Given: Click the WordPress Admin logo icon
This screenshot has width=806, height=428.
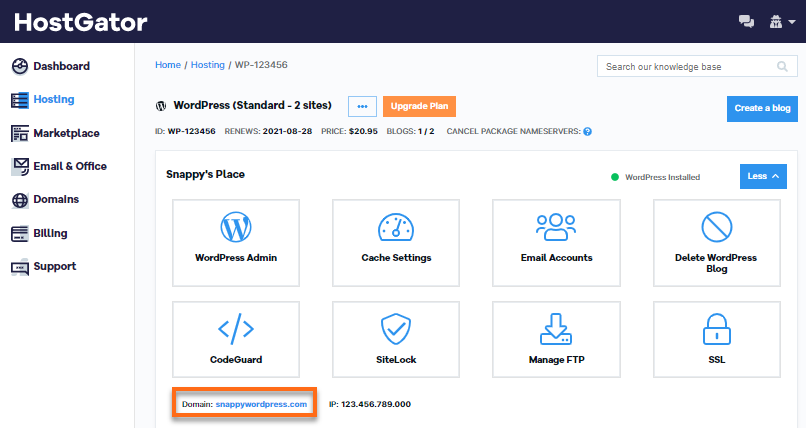Looking at the screenshot, I should coord(236,227).
